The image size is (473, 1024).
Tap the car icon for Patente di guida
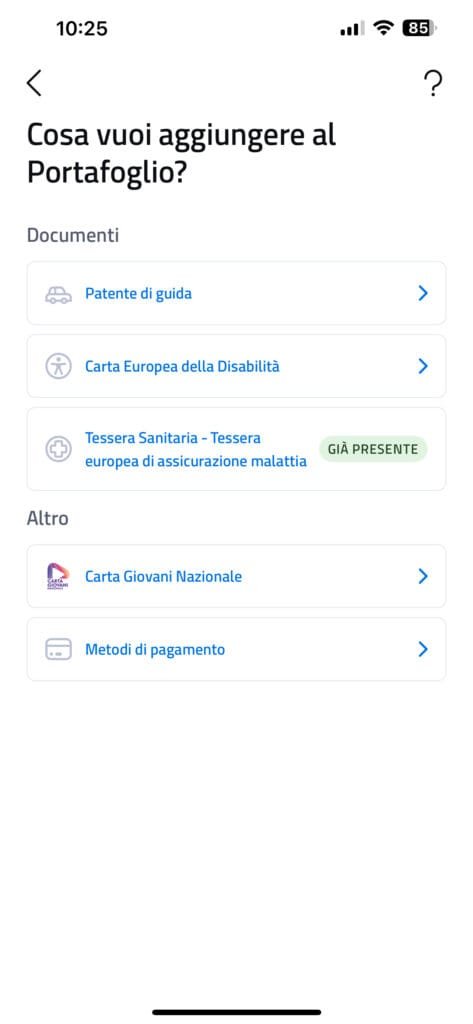58,294
